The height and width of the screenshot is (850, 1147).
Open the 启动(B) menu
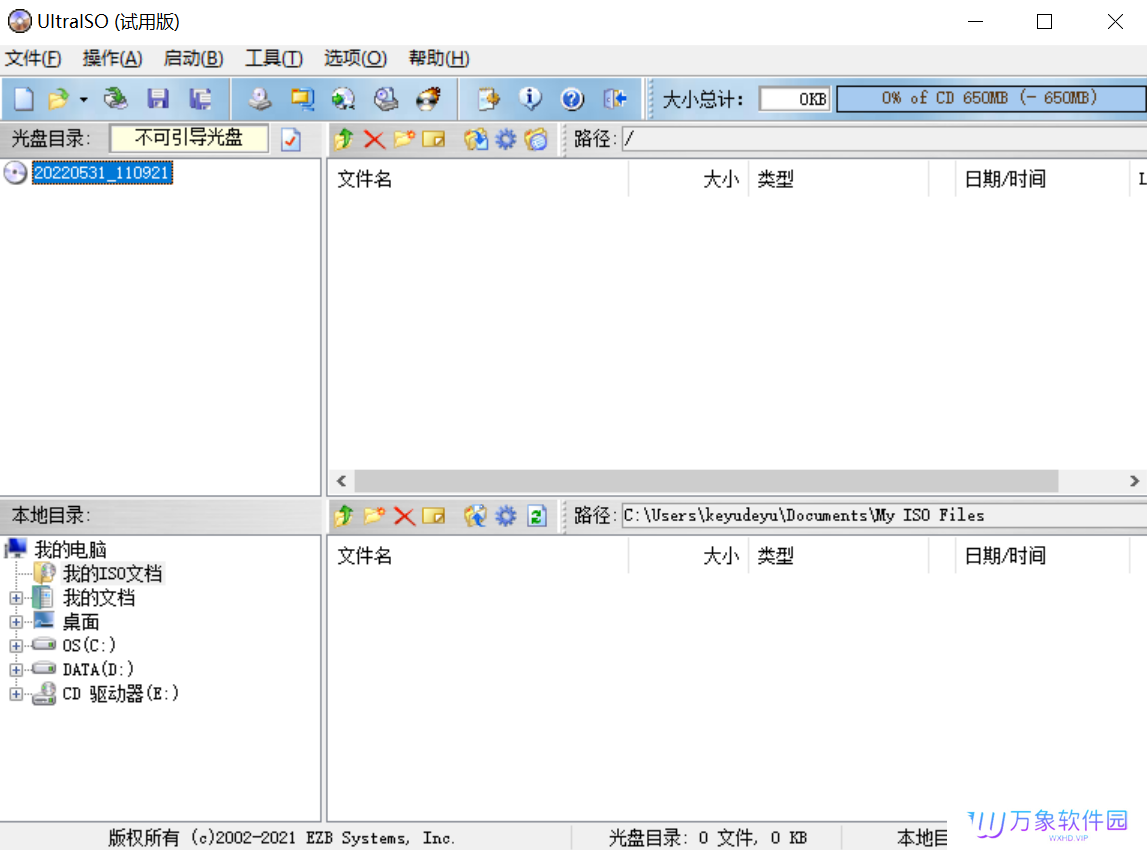click(x=193, y=59)
